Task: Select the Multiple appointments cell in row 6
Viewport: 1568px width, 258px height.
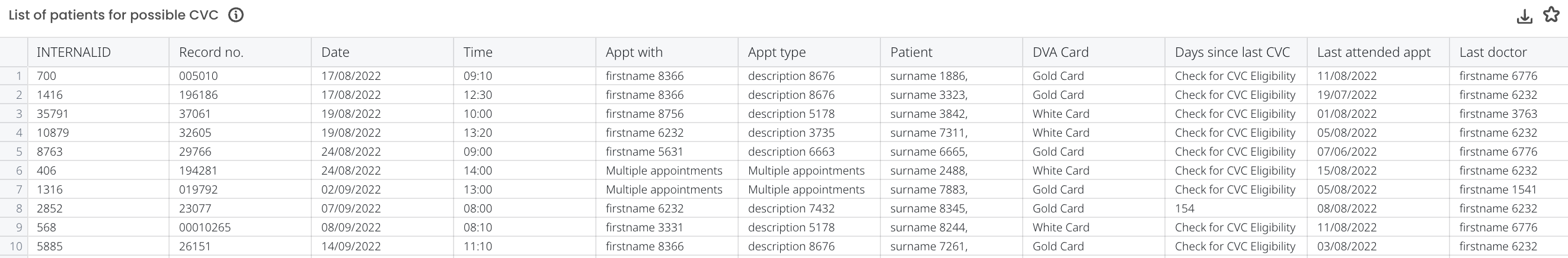Action: [x=663, y=170]
